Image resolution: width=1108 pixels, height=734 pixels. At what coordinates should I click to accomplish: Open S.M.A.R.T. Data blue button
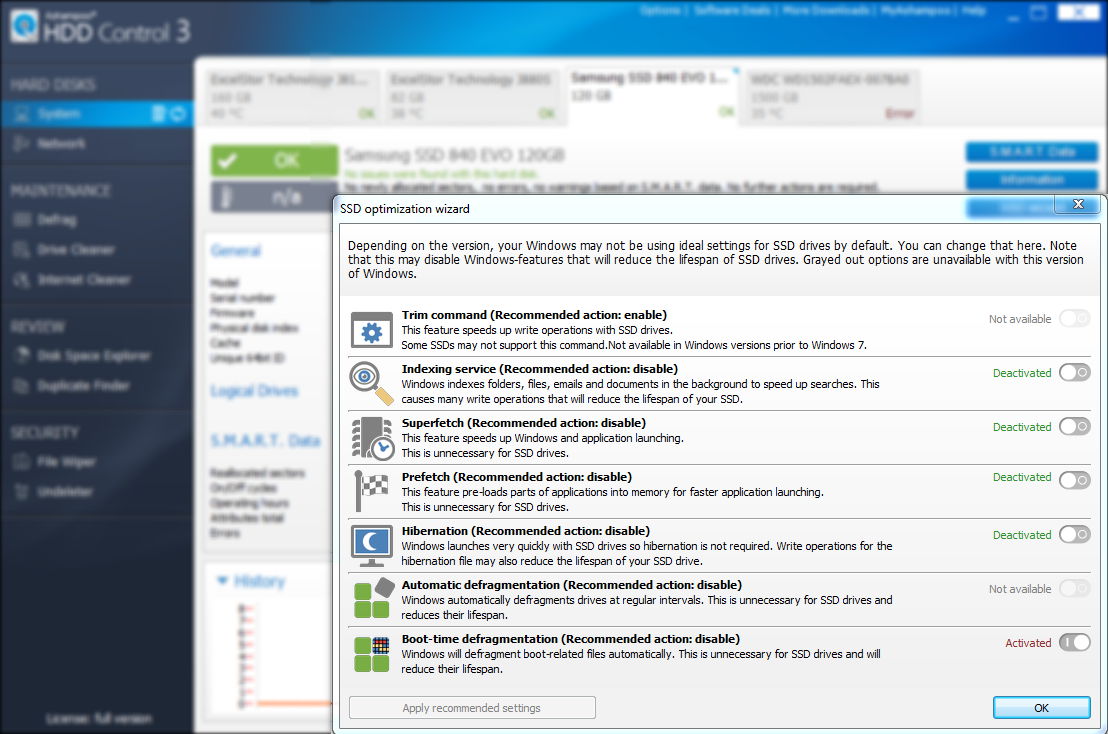(1032, 152)
